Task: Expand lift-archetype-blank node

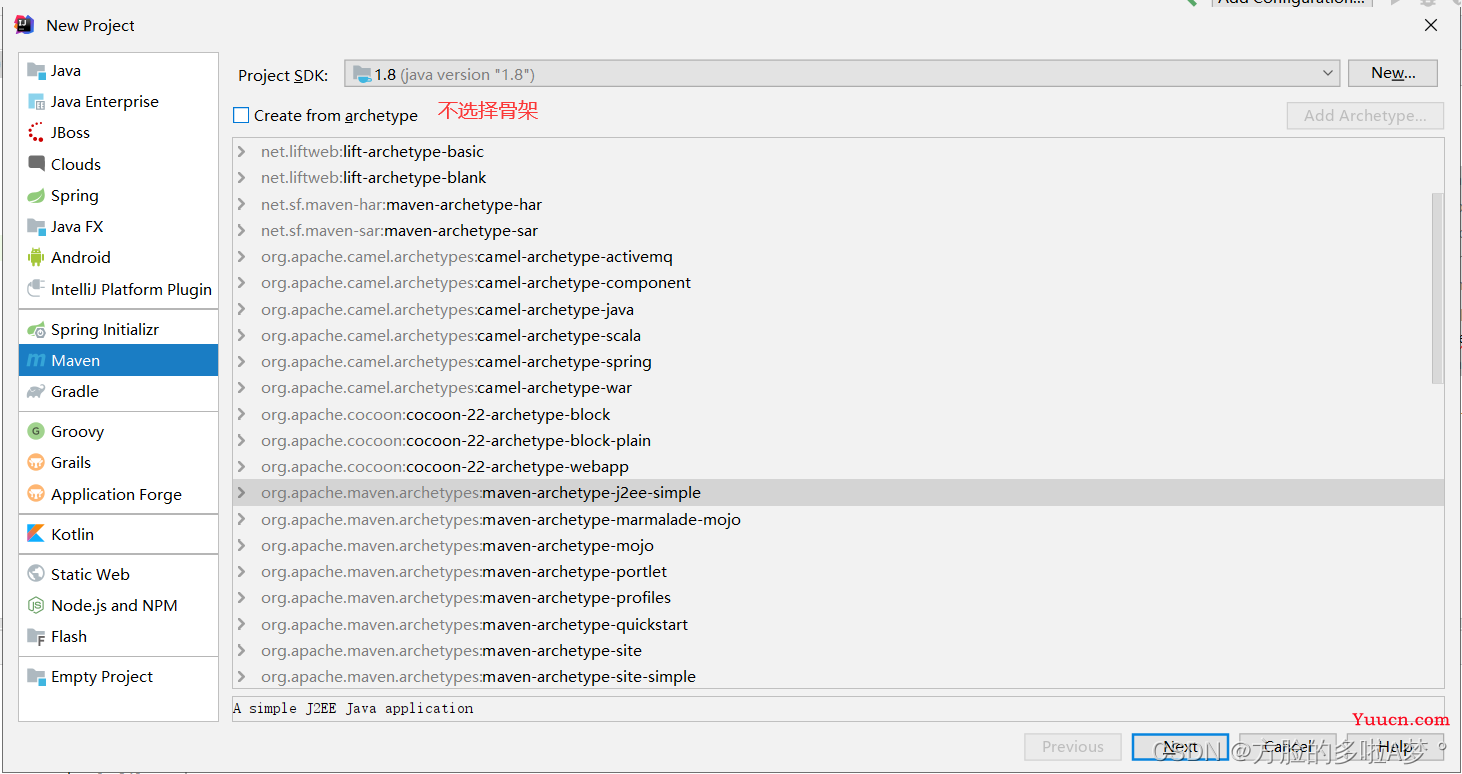Action: click(241, 178)
